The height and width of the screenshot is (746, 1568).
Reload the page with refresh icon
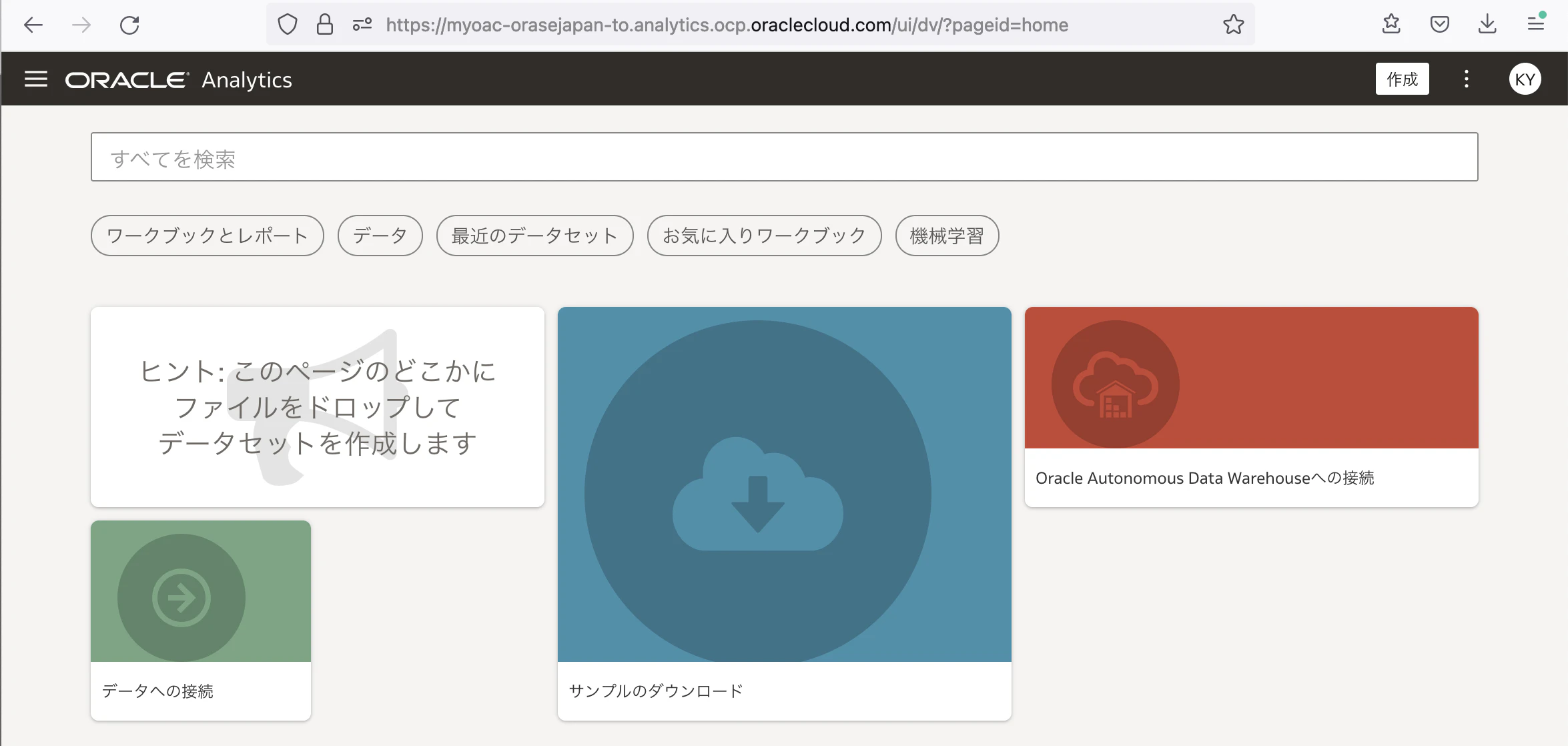[x=129, y=25]
